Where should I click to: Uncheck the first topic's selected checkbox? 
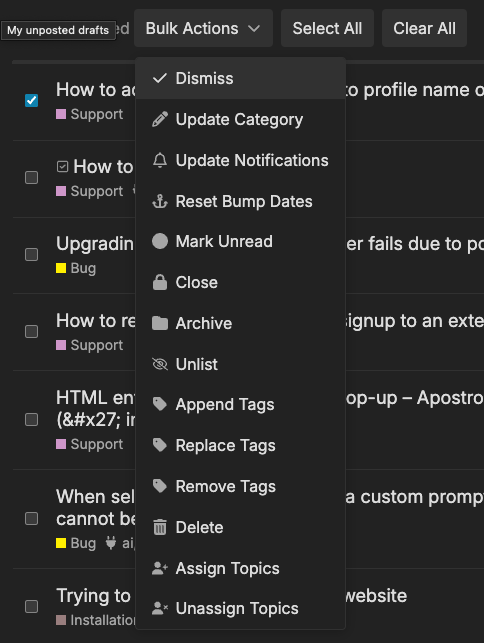[32, 100]
